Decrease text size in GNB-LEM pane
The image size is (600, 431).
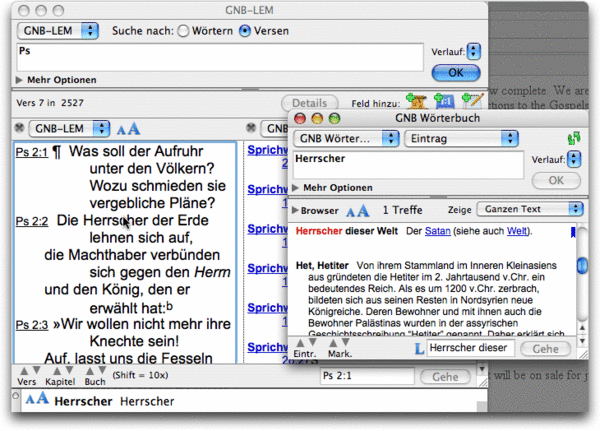(x=121, y=130)
